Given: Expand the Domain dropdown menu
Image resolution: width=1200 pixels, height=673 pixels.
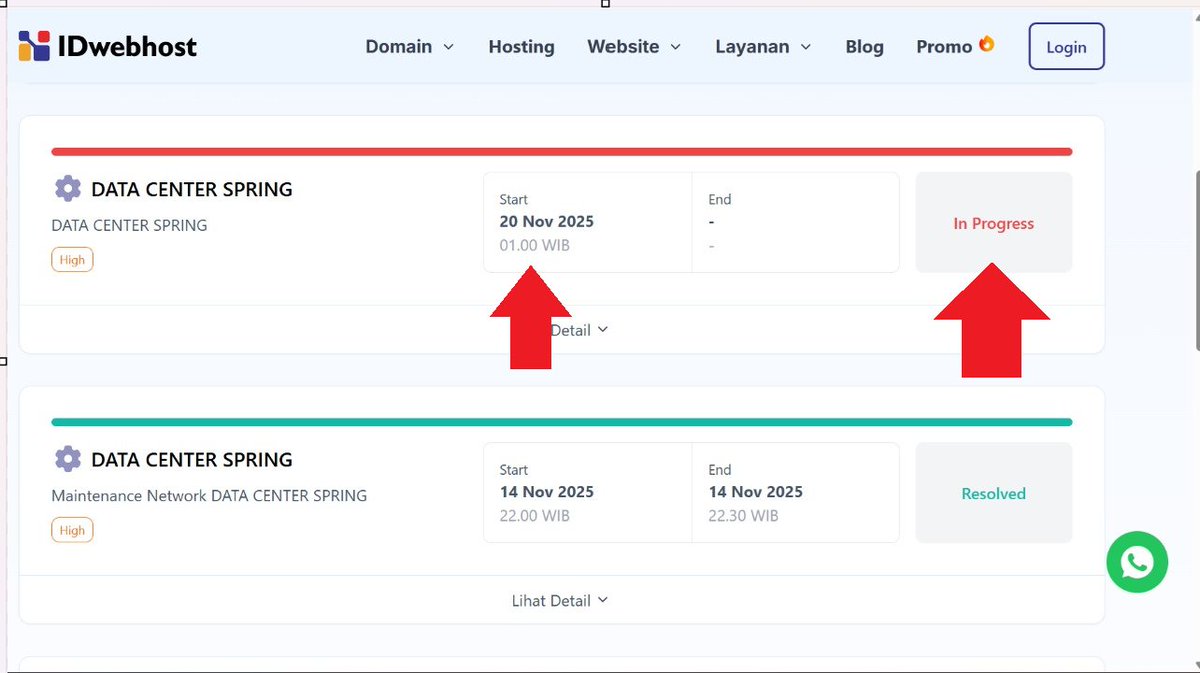Looking at the screenshot, I should coord(410,47).
